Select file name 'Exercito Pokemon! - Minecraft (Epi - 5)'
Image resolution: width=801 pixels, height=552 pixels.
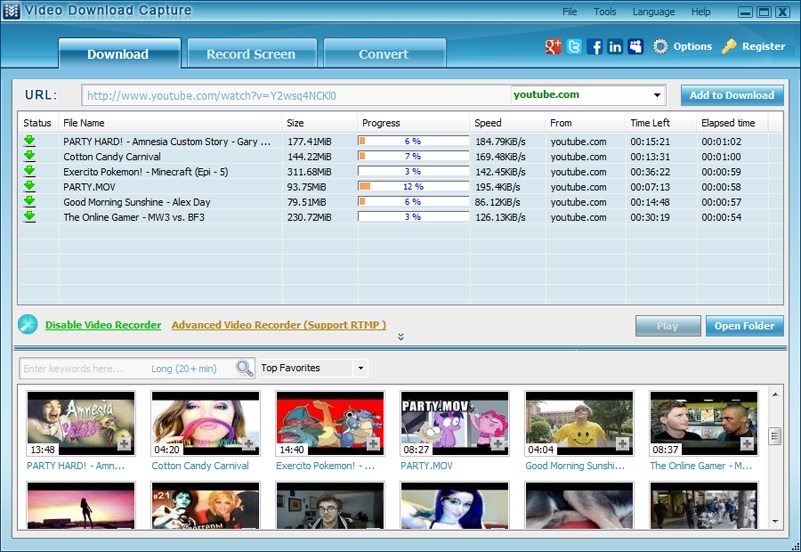click(x=146, y=172)
